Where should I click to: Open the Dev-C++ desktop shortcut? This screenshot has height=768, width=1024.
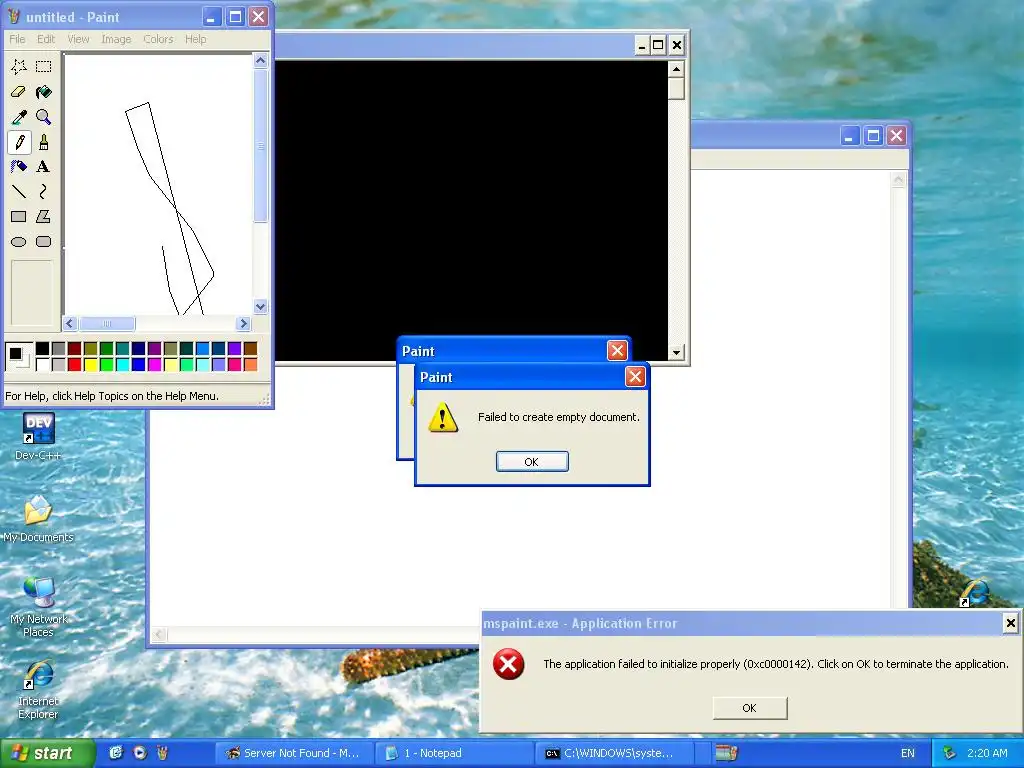(38, 436)
